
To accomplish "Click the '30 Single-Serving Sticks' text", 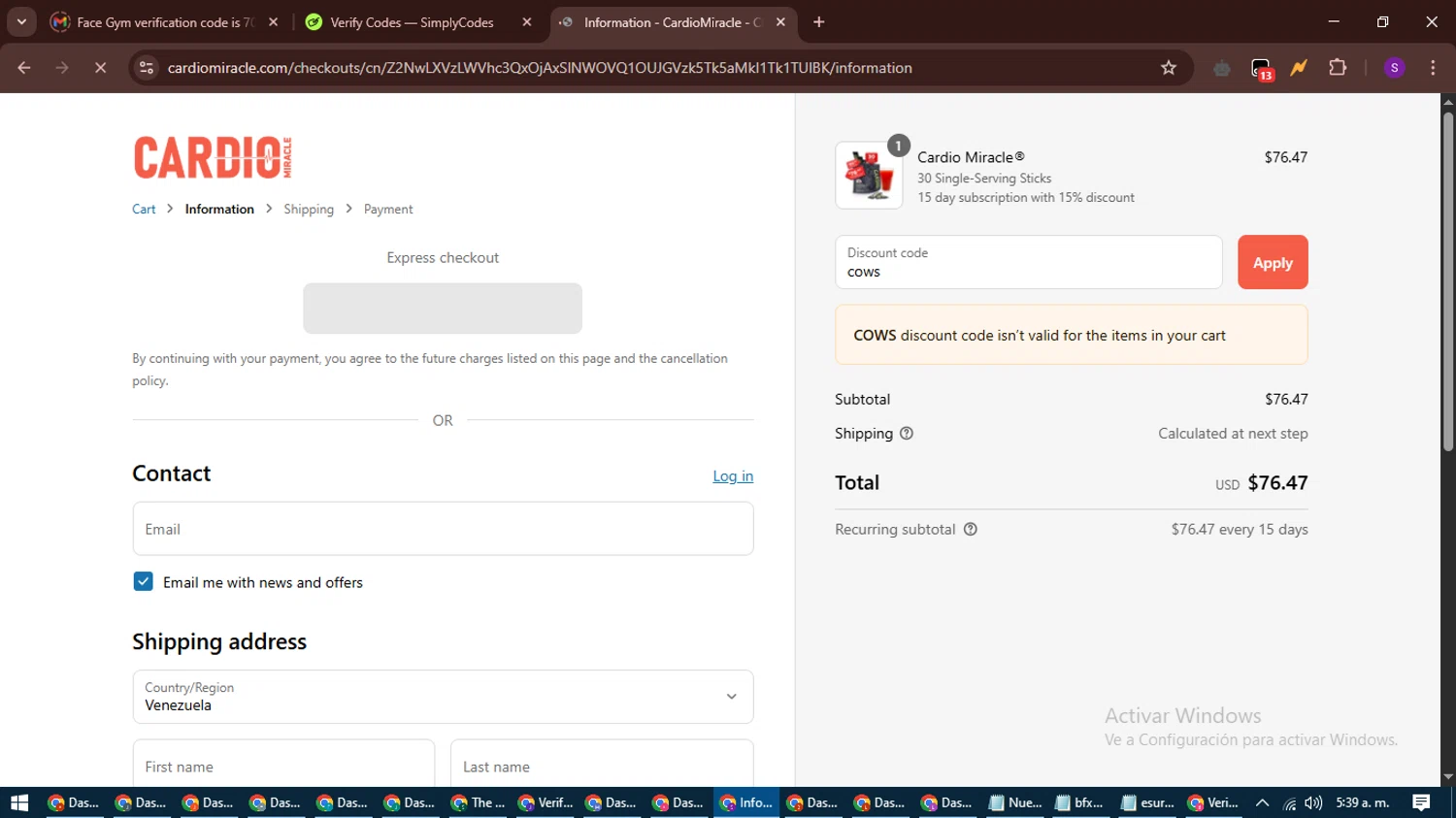I will point(984,179).
